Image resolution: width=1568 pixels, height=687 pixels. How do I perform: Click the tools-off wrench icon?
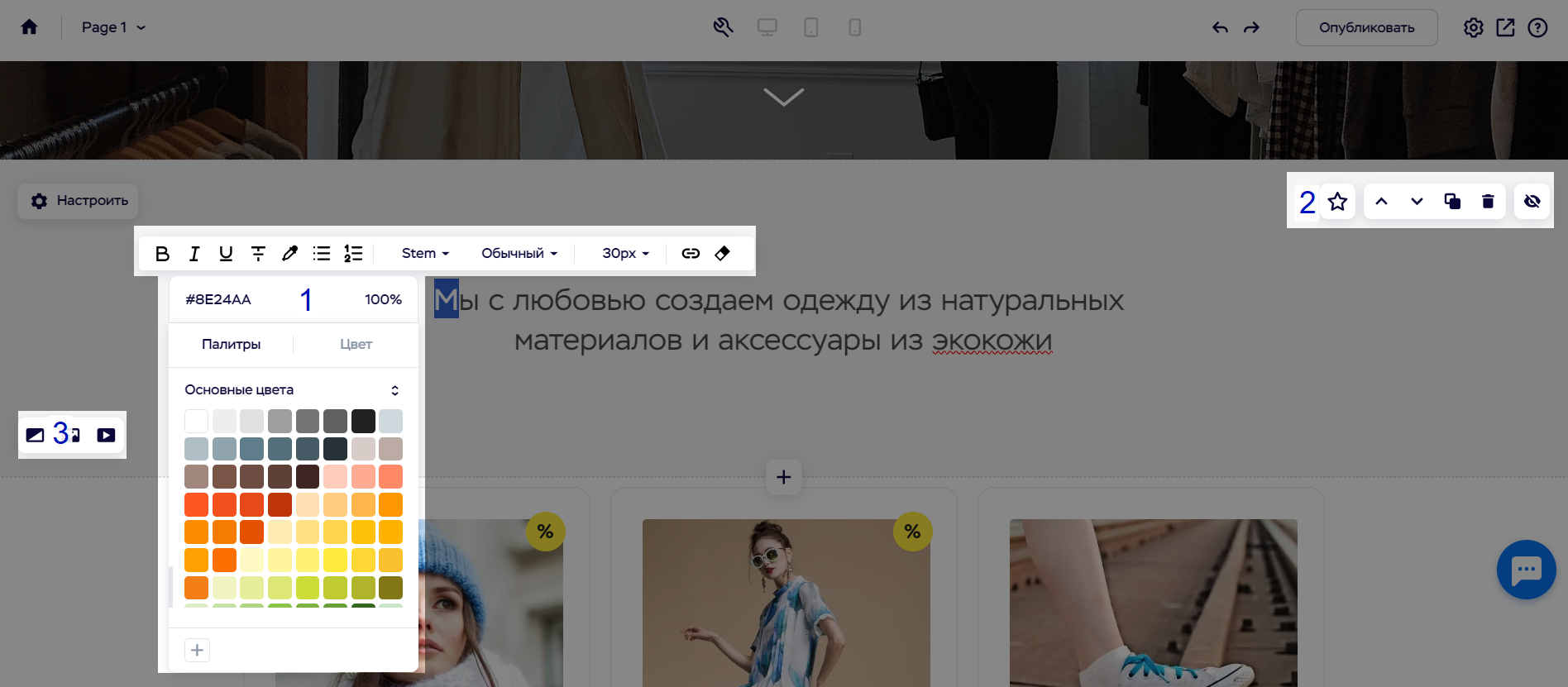point(723,27)
